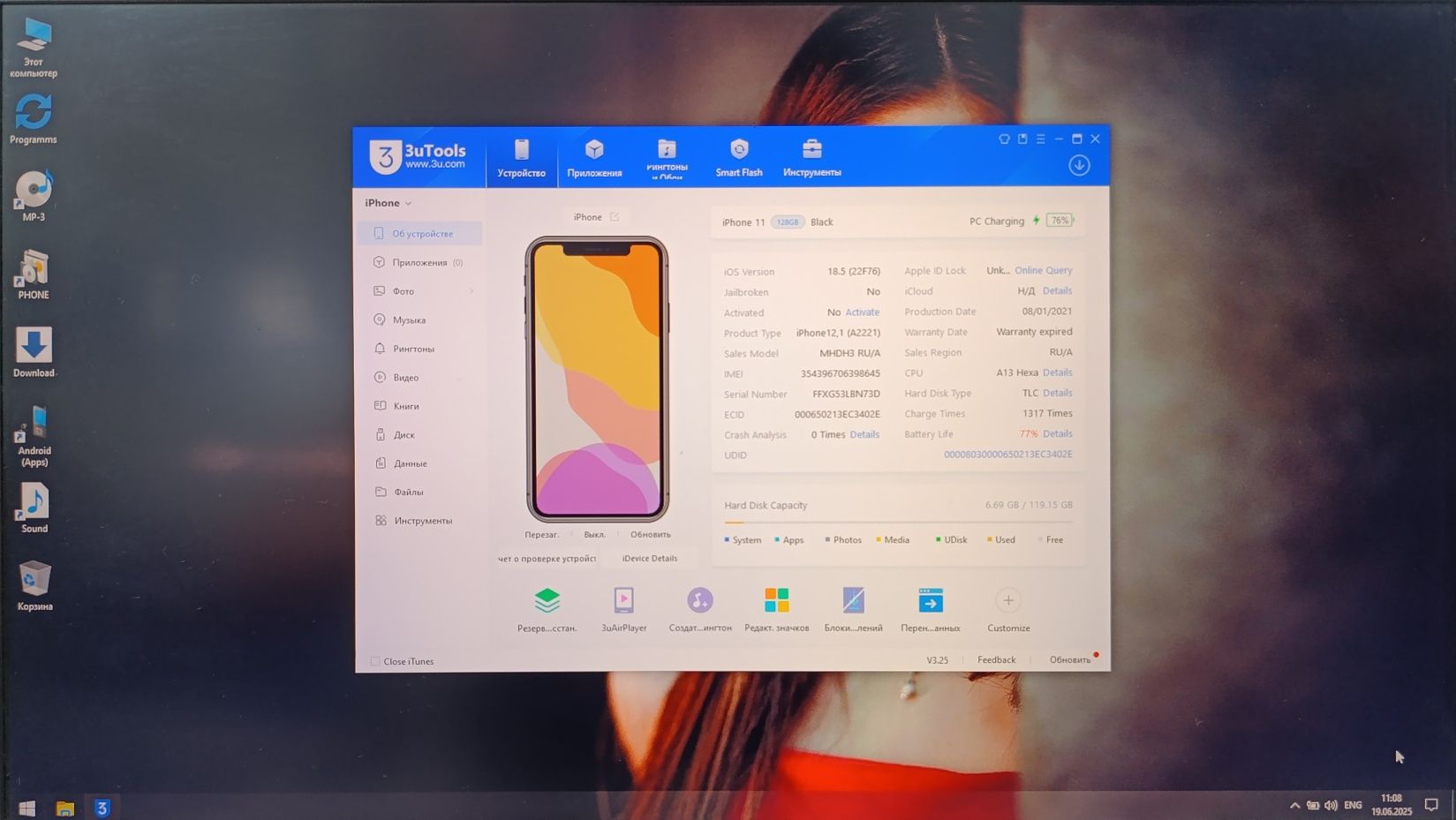Viewport: 1456px width, 820px height.
Task: Switch to the Smart Flash tab
Action: tap(739, 160)
